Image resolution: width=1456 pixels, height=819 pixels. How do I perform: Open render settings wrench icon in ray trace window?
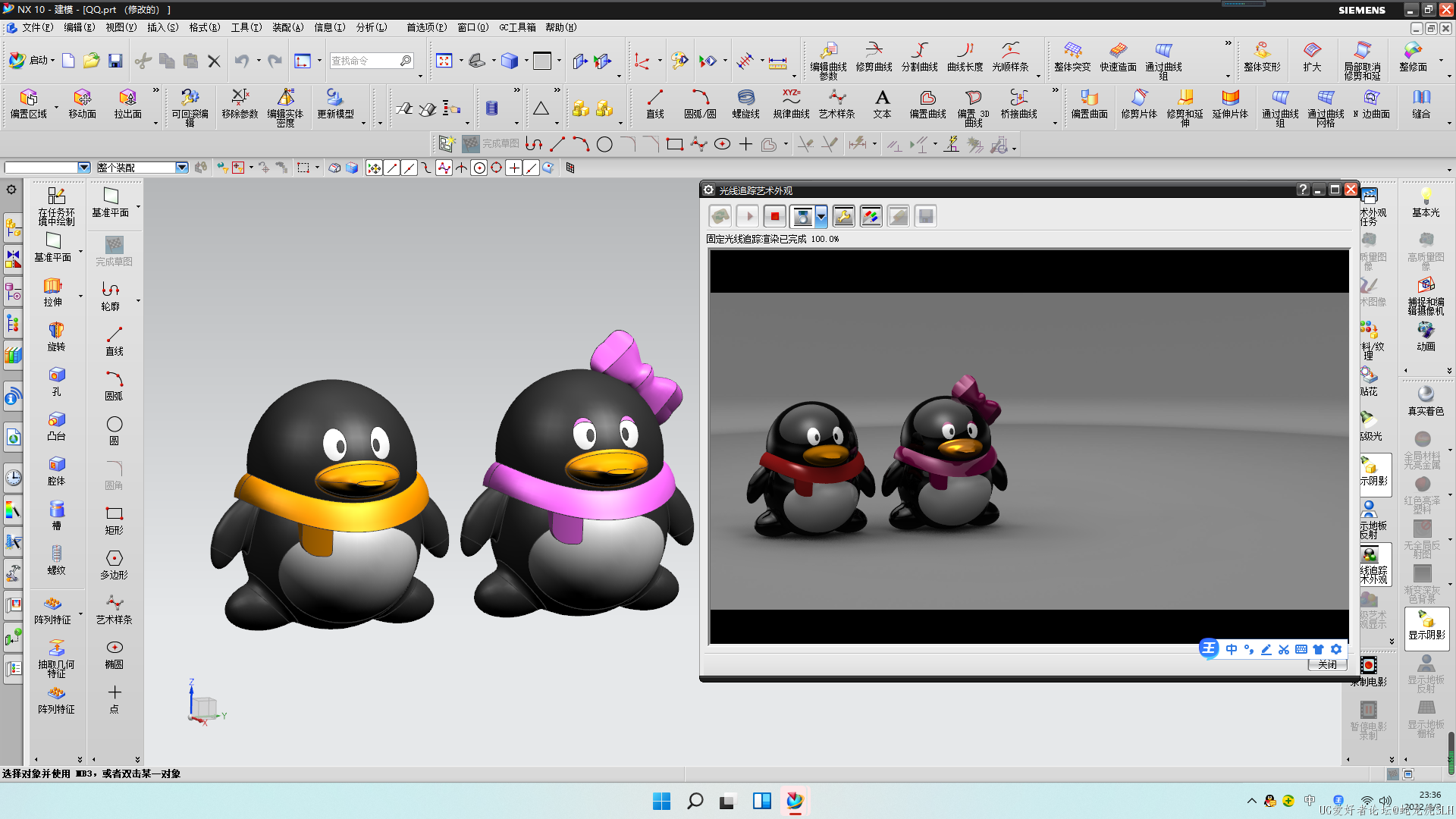pos(843,216)
